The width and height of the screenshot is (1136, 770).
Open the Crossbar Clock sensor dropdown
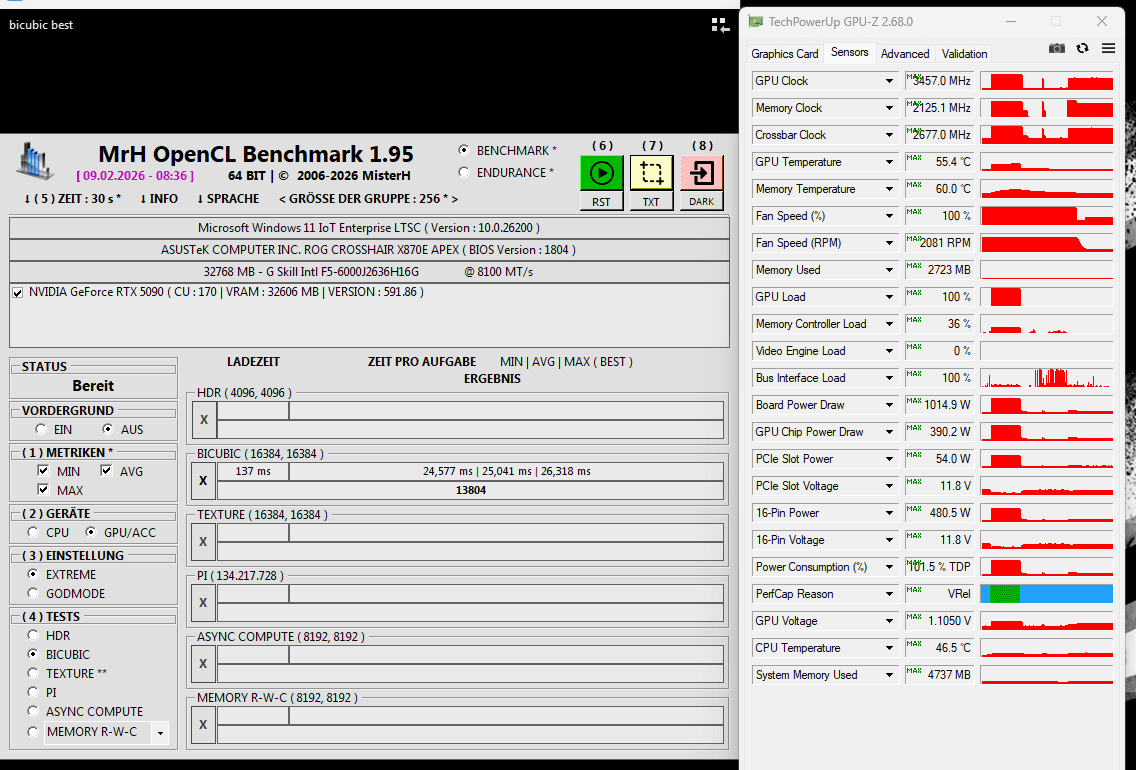(889, 135)
